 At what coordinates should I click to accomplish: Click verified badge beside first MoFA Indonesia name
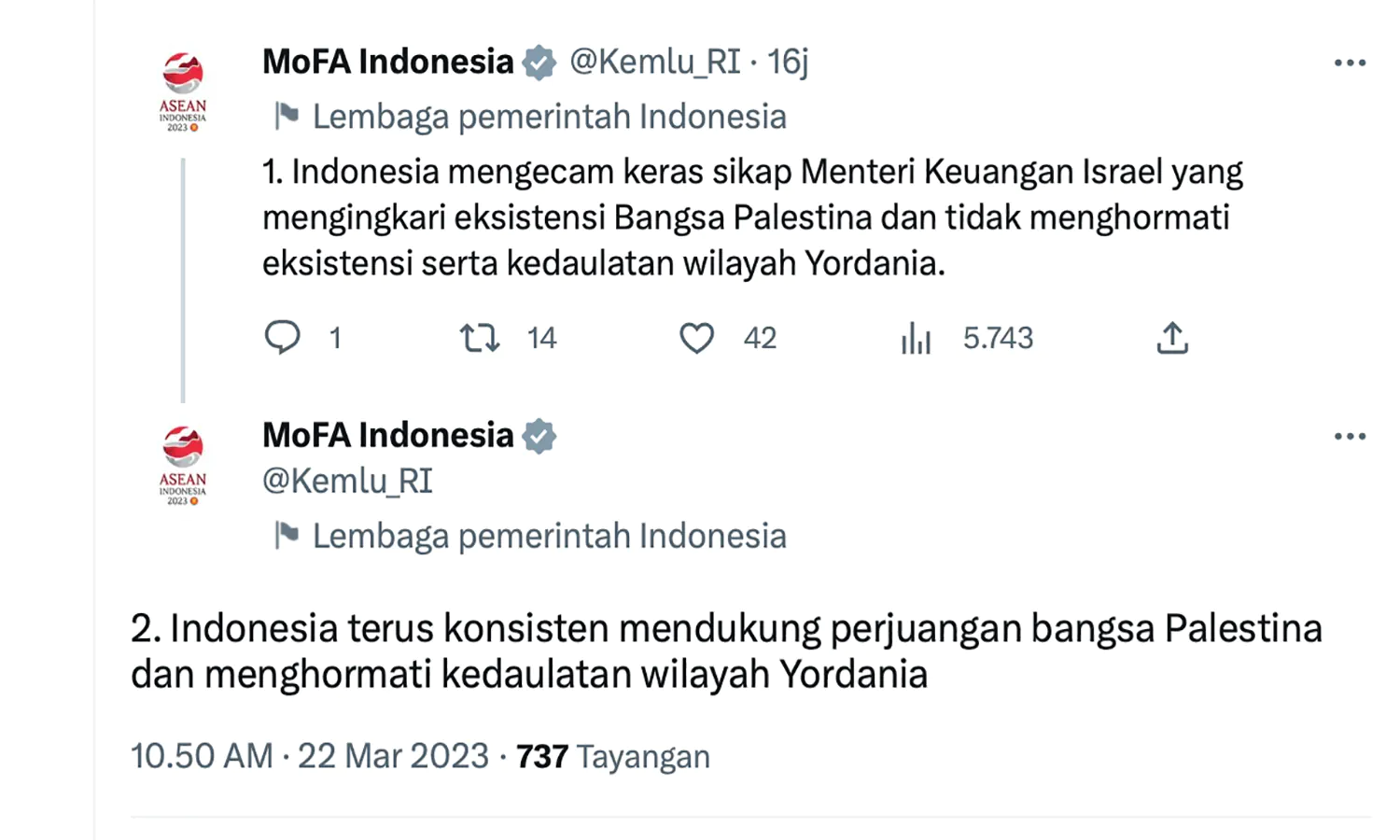(x=539, y=63)
